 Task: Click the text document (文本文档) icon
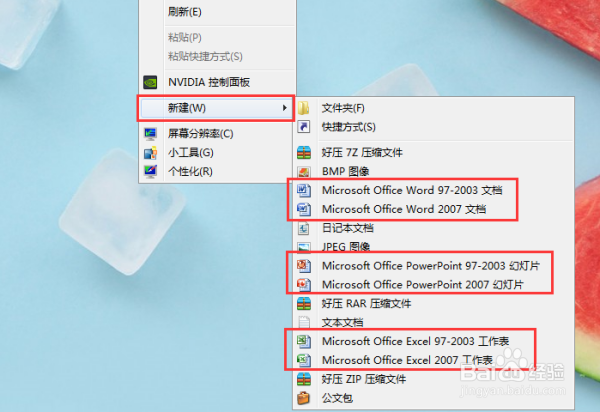(x=304, y=322)
